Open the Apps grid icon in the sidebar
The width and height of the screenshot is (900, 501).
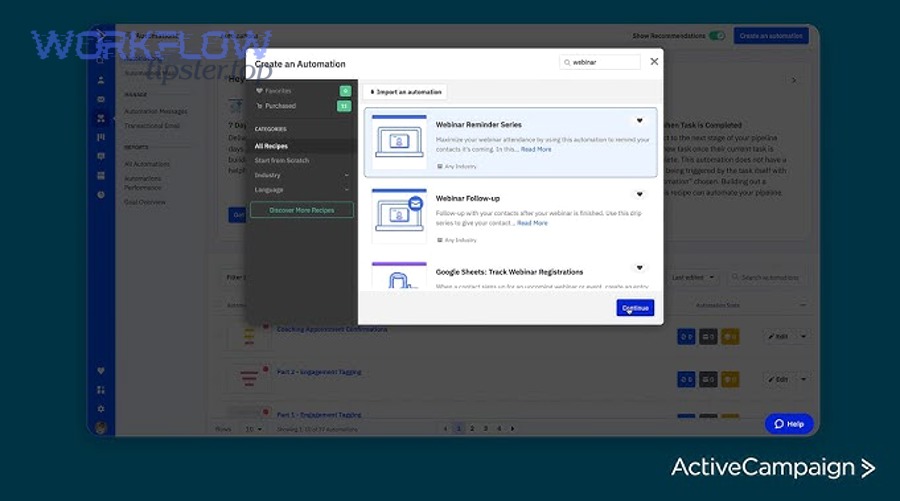click(101, 390)
